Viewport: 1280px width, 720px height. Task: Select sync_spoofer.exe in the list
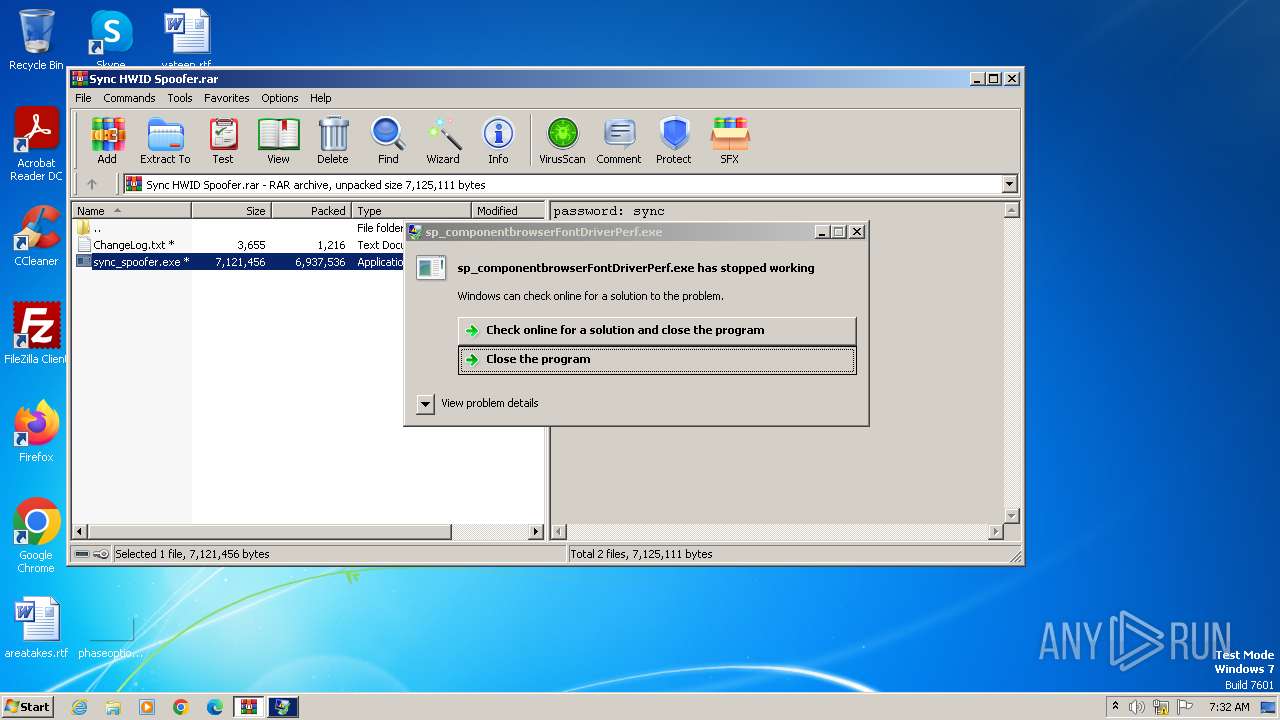pyautogui.click(x=140, y=262)
